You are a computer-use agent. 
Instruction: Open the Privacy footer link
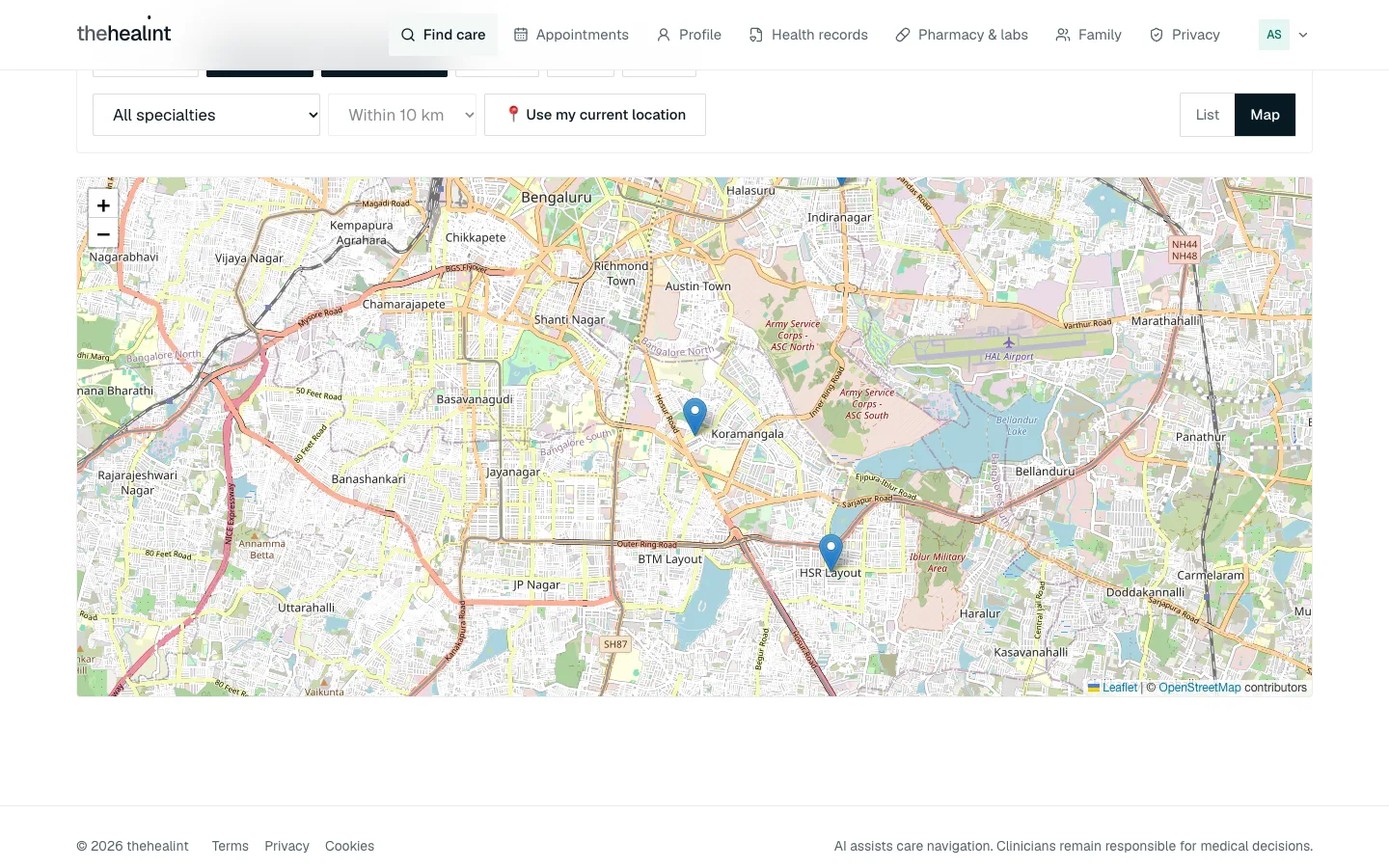[287, 846]
